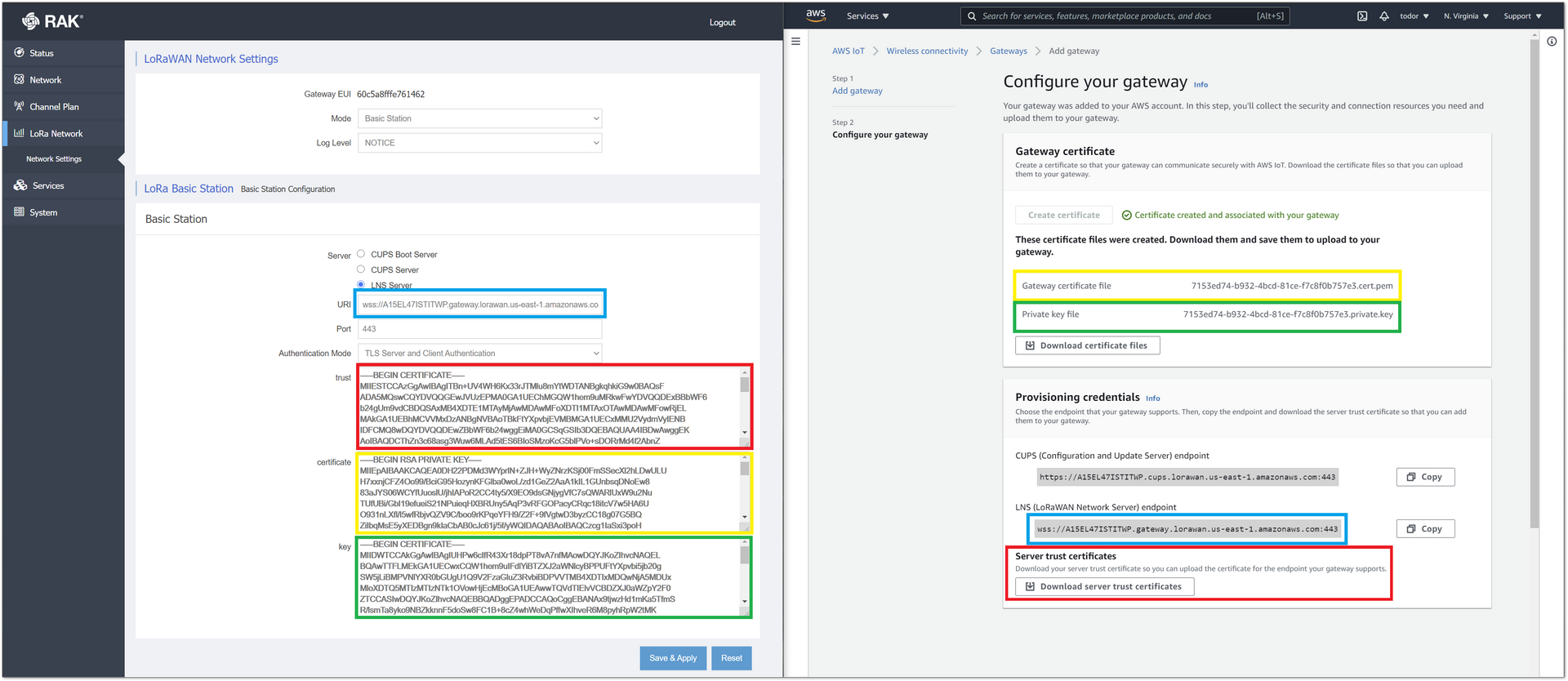Open the todor account dropdown
This screenshot has width=1568, height=681.
1414,16
